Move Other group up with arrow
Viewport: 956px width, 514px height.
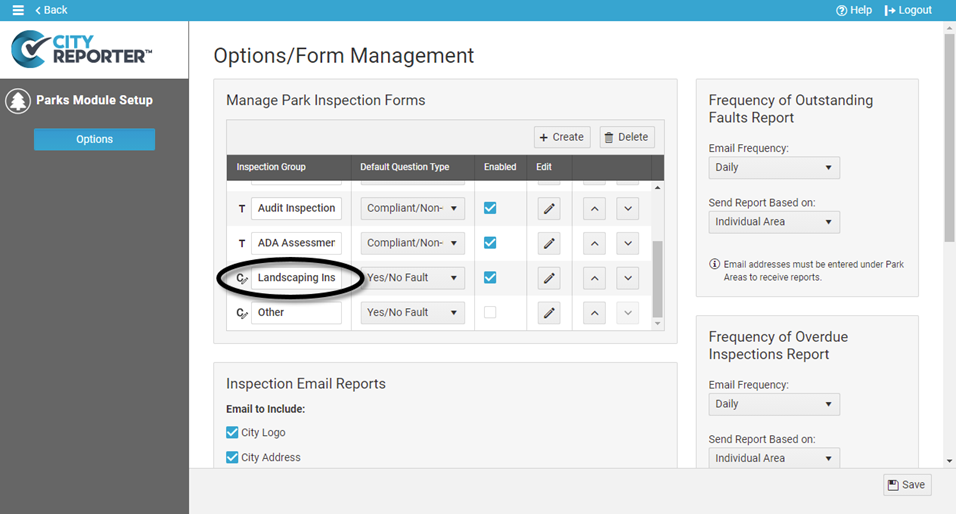594,313
